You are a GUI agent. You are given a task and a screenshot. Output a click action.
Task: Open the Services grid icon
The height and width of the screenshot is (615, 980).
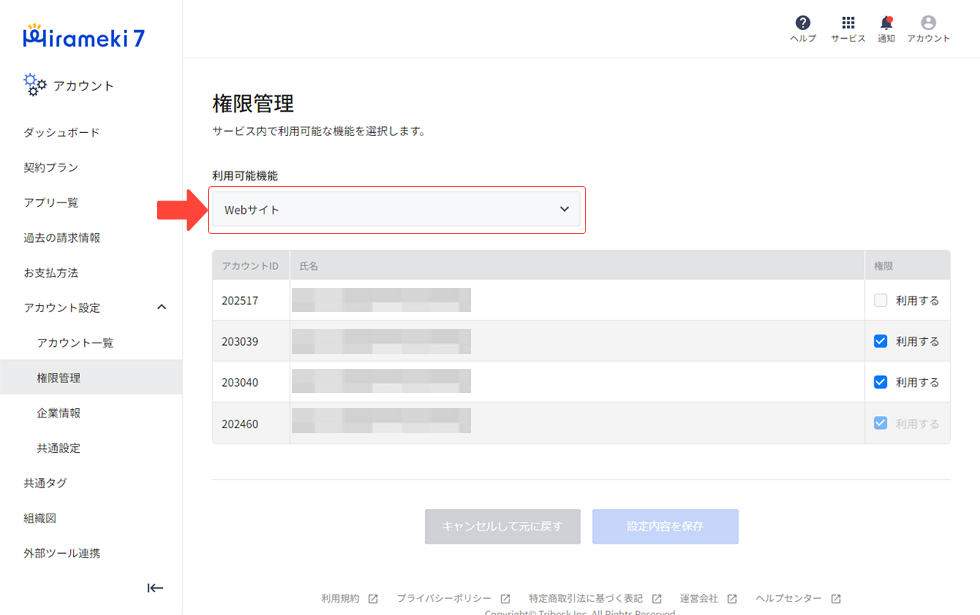click(x=848, y=23)
